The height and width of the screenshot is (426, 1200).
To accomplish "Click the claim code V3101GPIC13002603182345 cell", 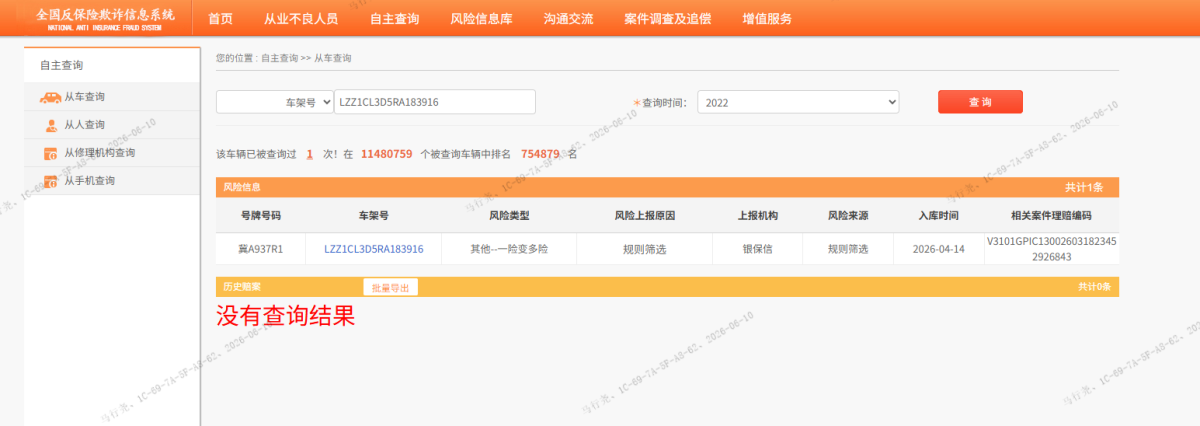I will [1051, 249].
